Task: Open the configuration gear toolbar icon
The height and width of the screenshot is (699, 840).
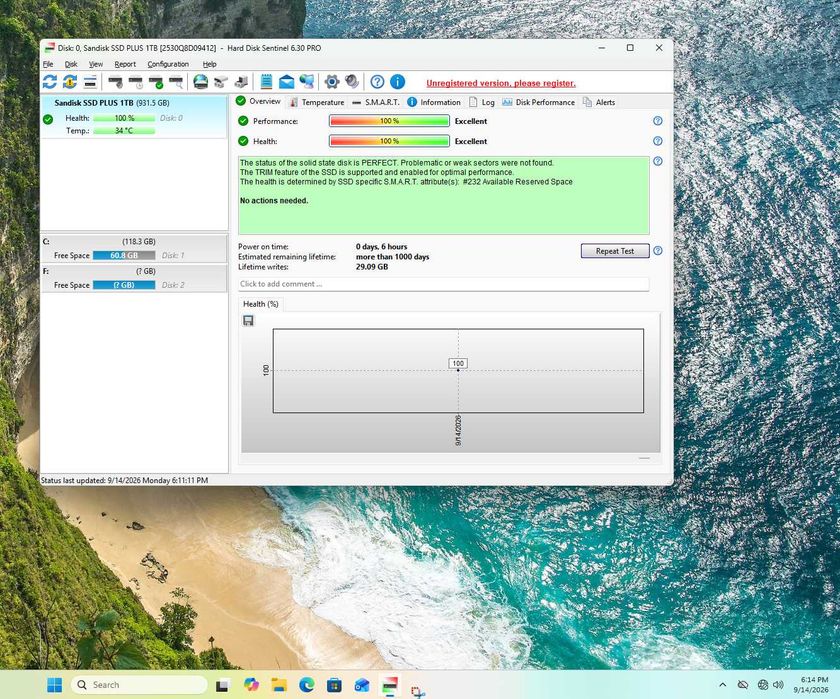Action: pos(332,82)
